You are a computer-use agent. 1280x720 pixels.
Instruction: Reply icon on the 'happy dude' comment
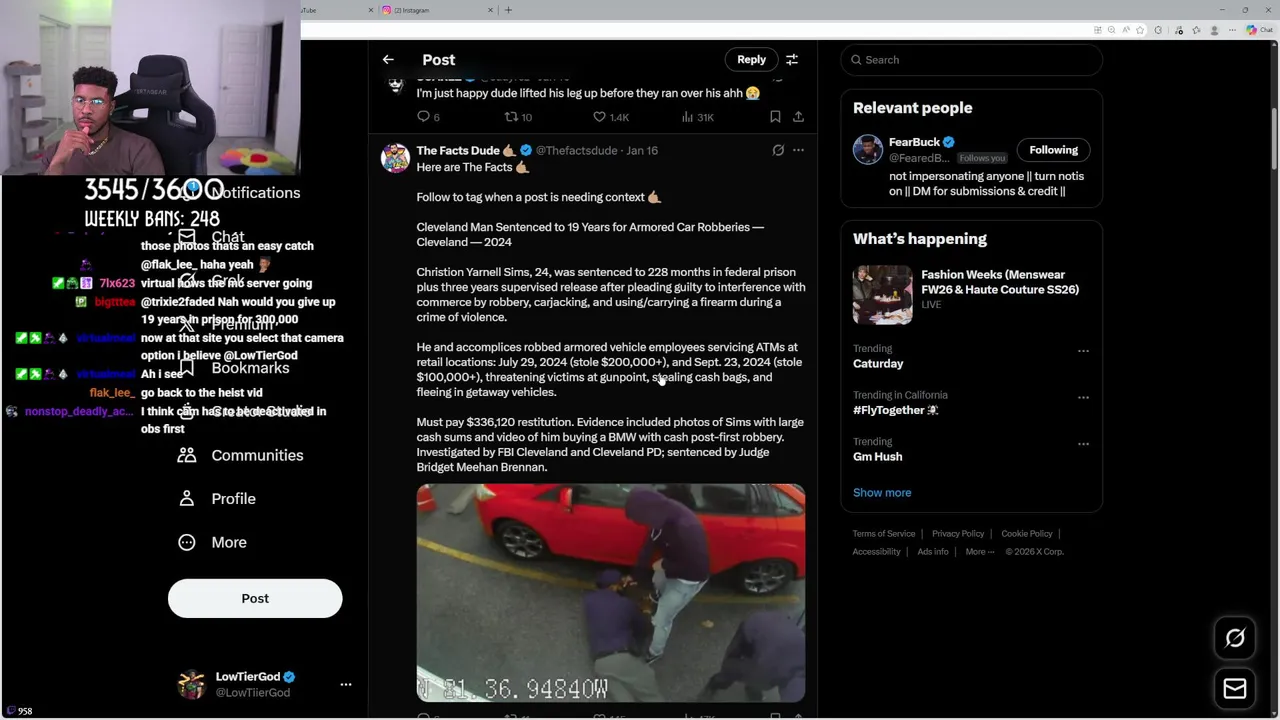click(x=423, y=117)
